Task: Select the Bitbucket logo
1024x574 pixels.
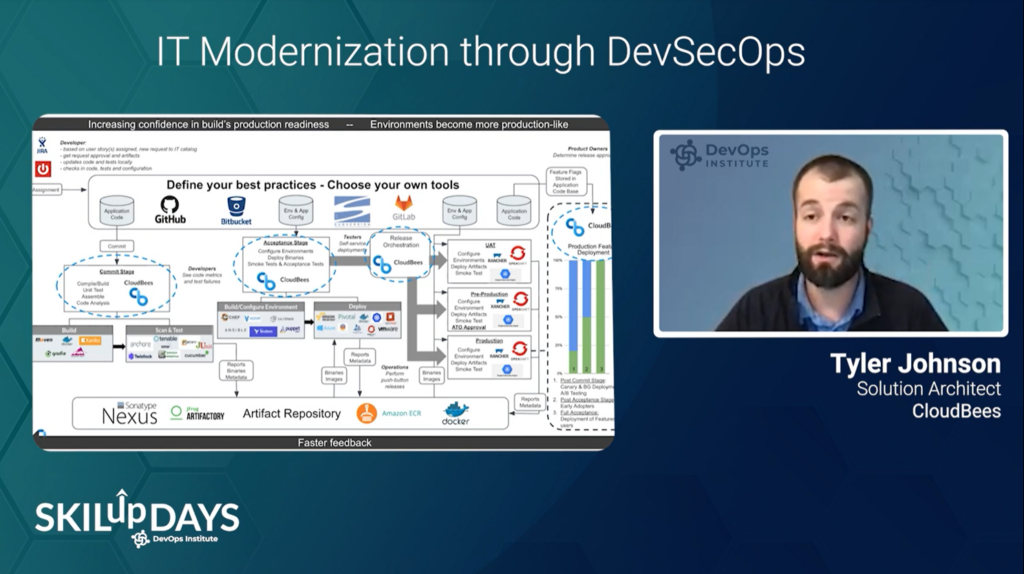Action: click(236, 210)
